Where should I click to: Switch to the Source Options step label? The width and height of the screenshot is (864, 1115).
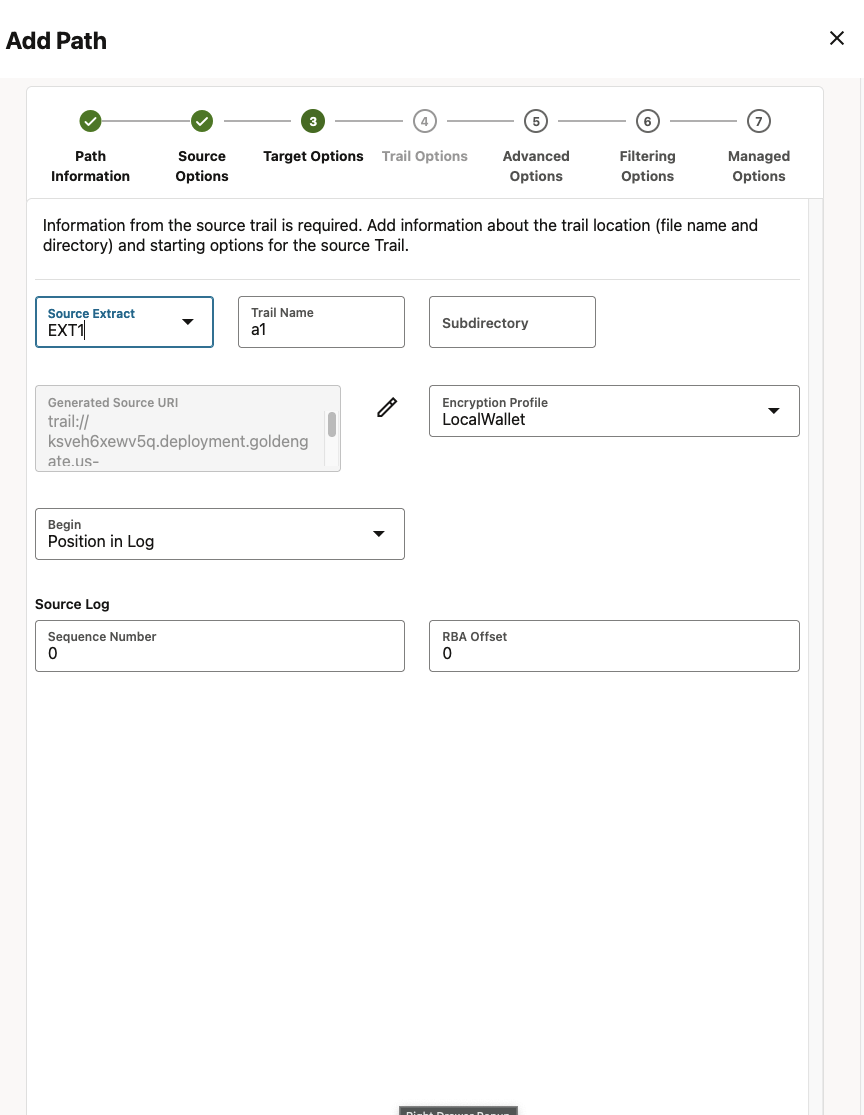201,166
